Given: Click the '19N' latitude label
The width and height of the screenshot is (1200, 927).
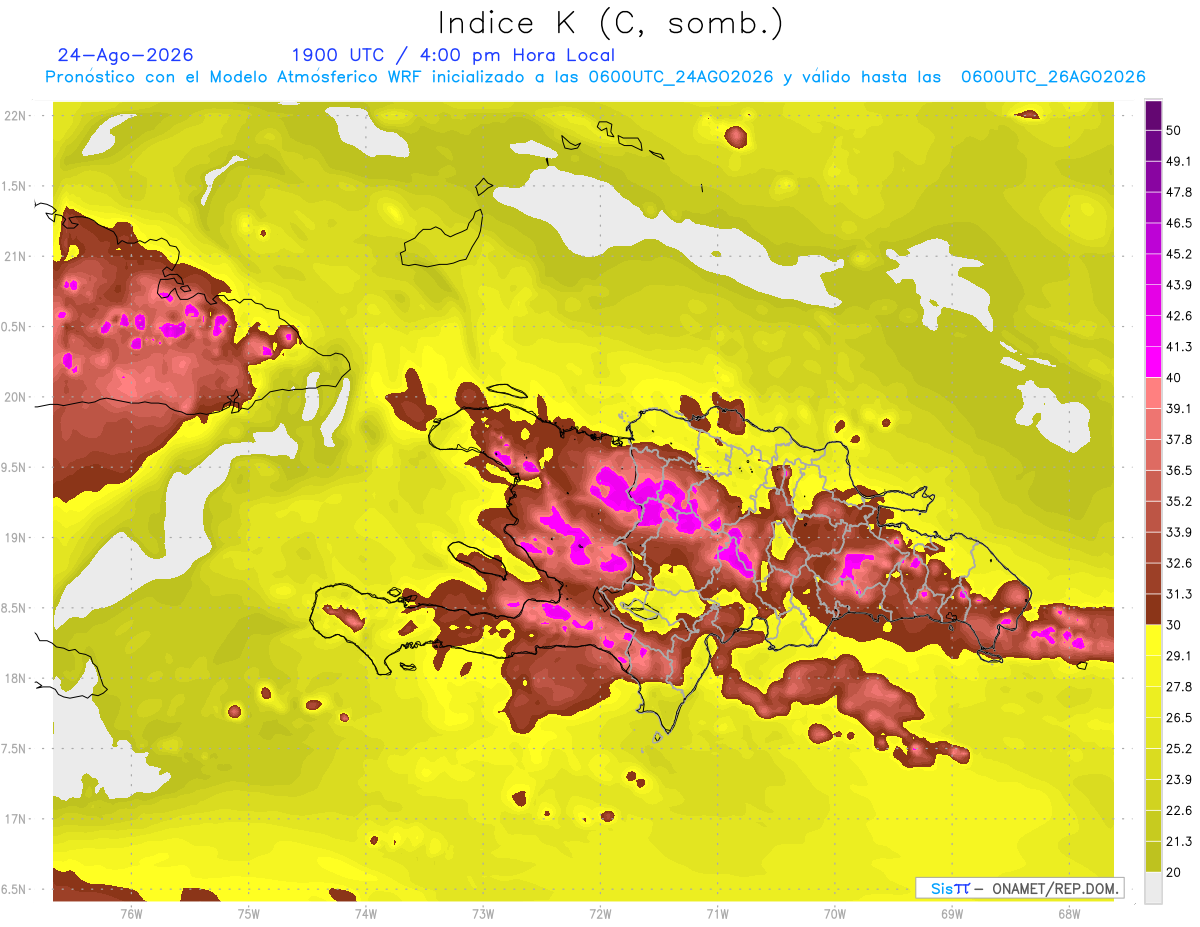Looking at the screenshot, I should coord(15,538).
